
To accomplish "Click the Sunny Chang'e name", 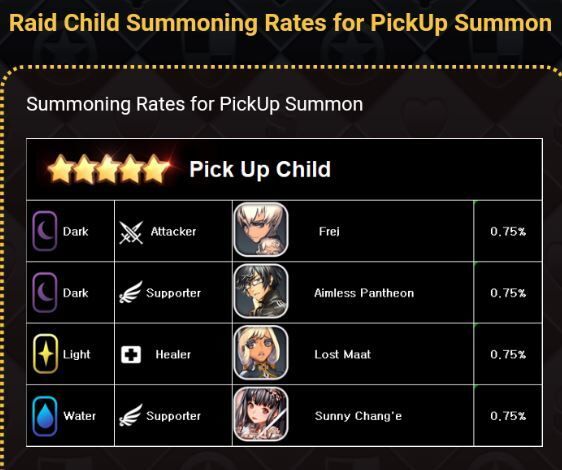I will point(358,416).
